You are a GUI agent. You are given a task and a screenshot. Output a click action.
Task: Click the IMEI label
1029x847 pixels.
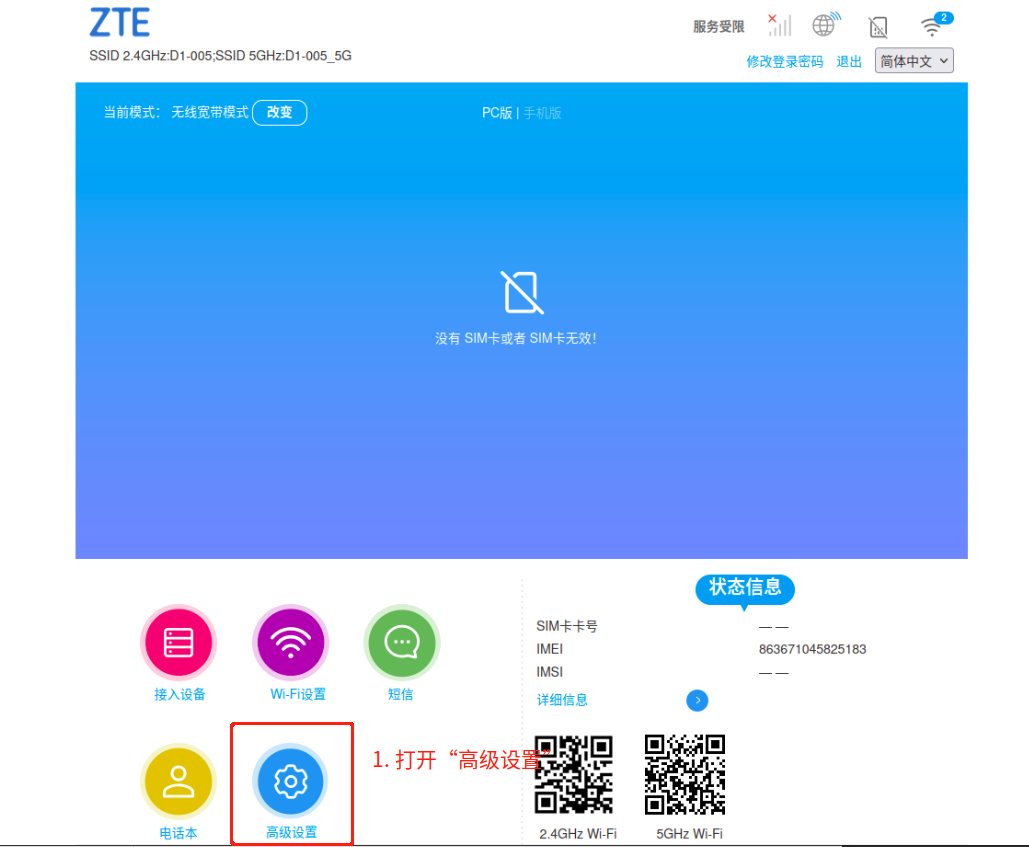pos(549,649)
